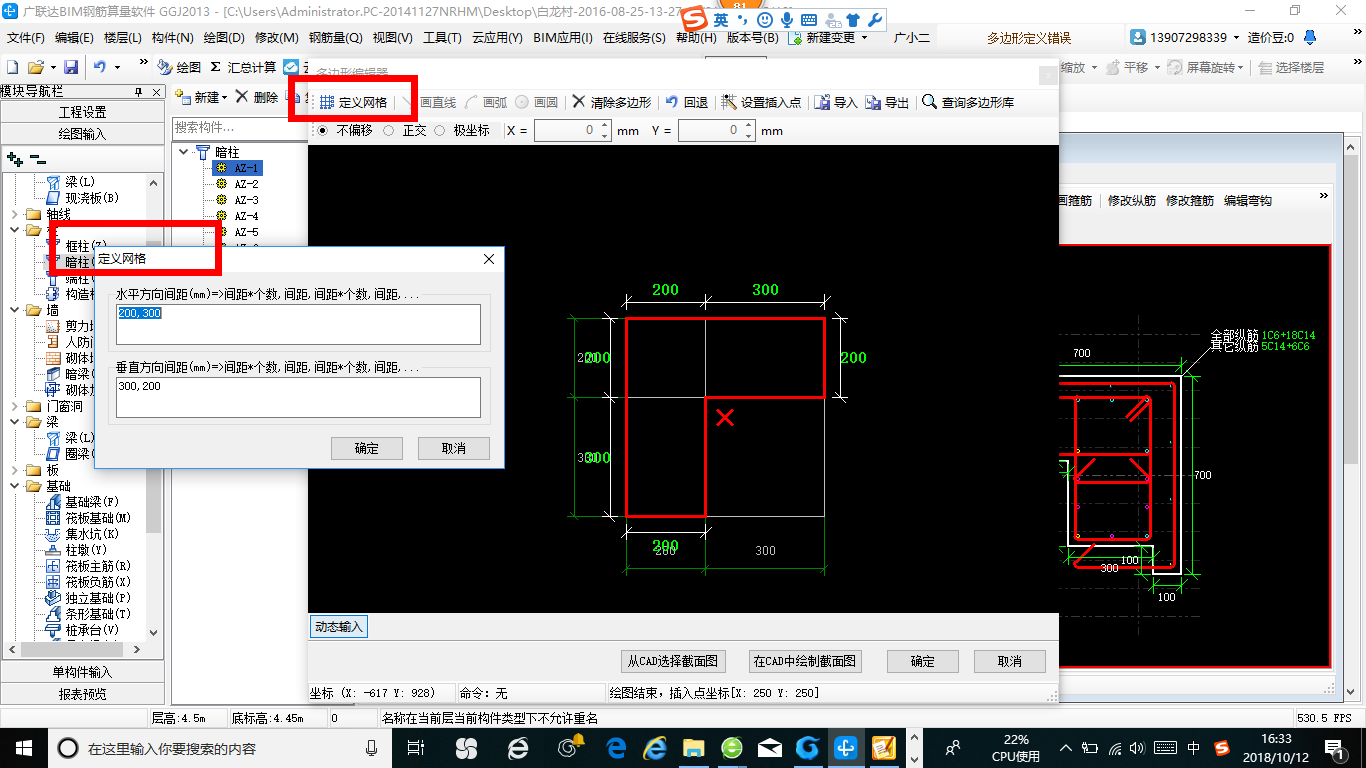The width and height of the screenshot is (1366, 768).
Task: Expand the 板 folder
Action: (x=14, y=470)
